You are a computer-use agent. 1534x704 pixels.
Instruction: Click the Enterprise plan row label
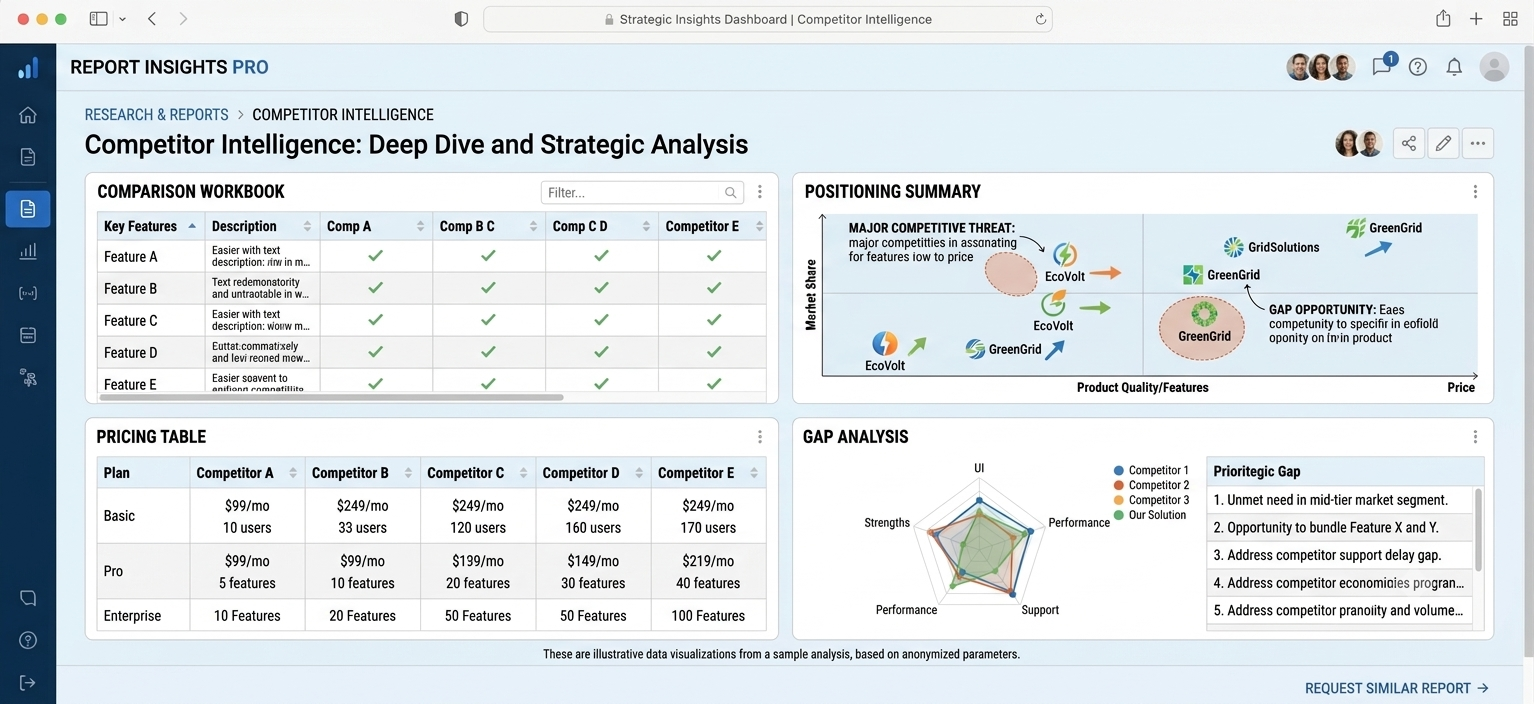click(132, 616)
